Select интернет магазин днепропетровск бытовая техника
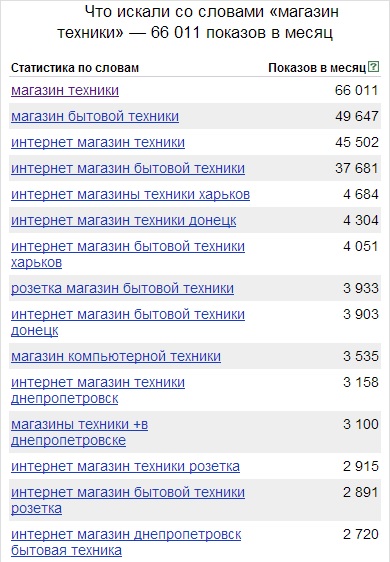390x562 pixels. pos(126,542)
